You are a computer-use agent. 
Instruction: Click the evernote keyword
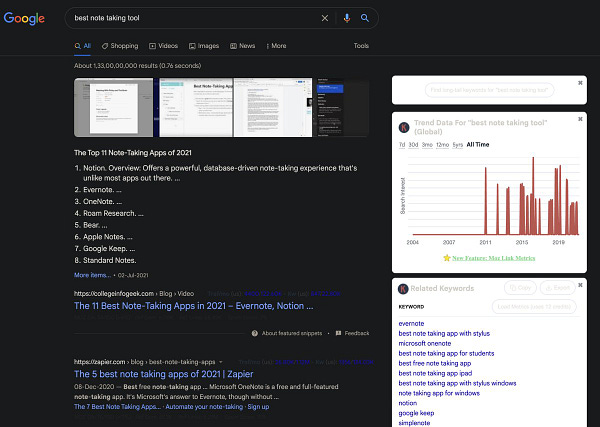coord(411,324)
